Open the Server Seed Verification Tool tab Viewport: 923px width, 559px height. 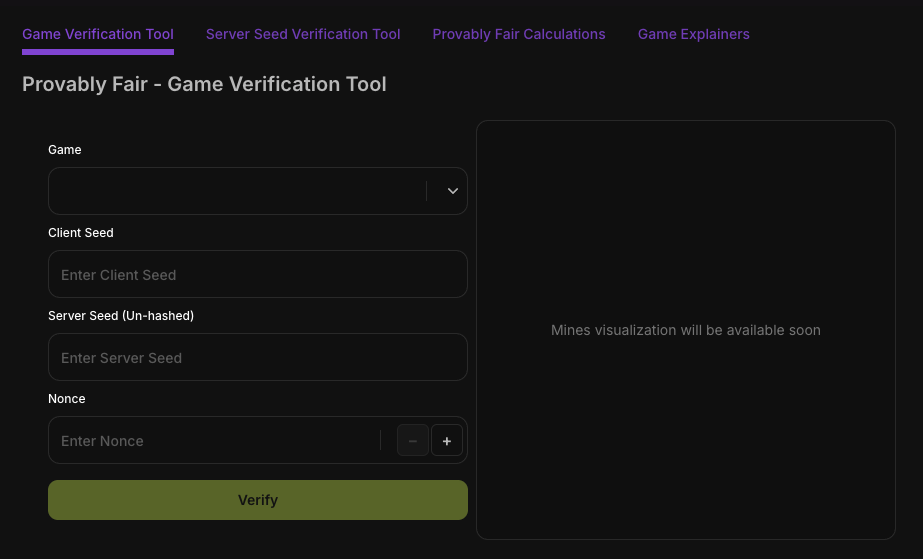(303, 34)
